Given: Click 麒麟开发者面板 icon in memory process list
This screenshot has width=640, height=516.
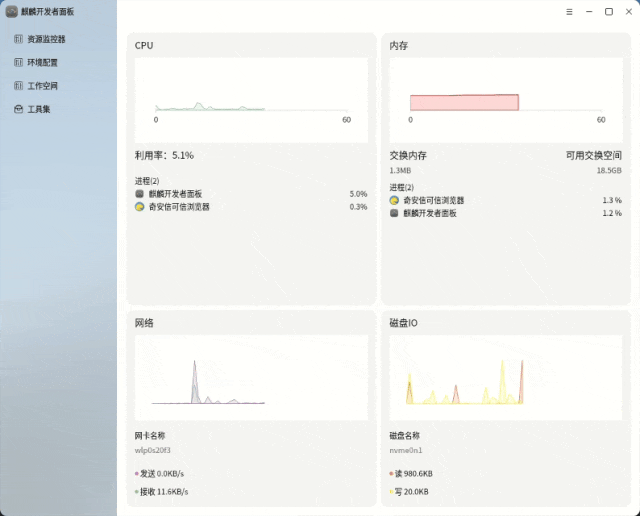Looking at the screenshot, I should 394,213.
